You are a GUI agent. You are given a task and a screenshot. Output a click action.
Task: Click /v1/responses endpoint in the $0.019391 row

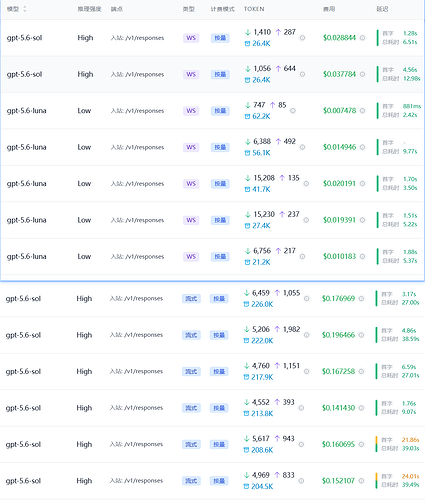tap(145, 220)
